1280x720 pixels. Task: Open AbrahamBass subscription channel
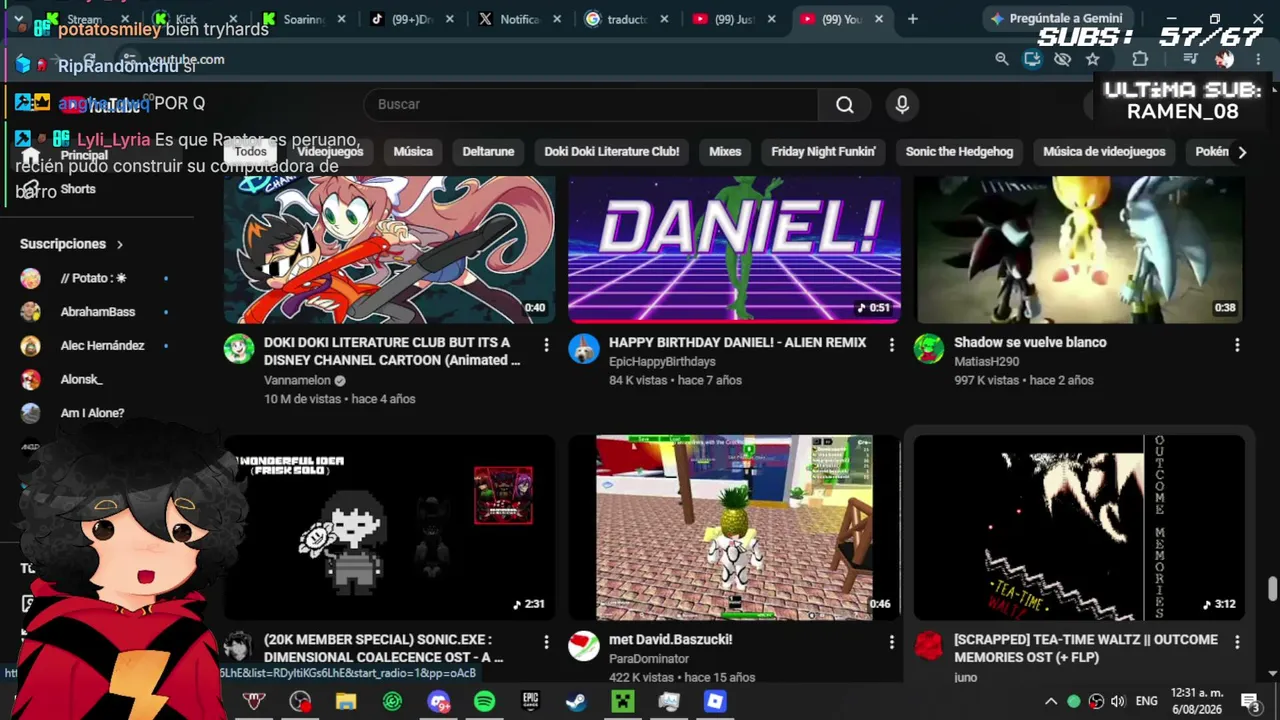pos(97,312)
